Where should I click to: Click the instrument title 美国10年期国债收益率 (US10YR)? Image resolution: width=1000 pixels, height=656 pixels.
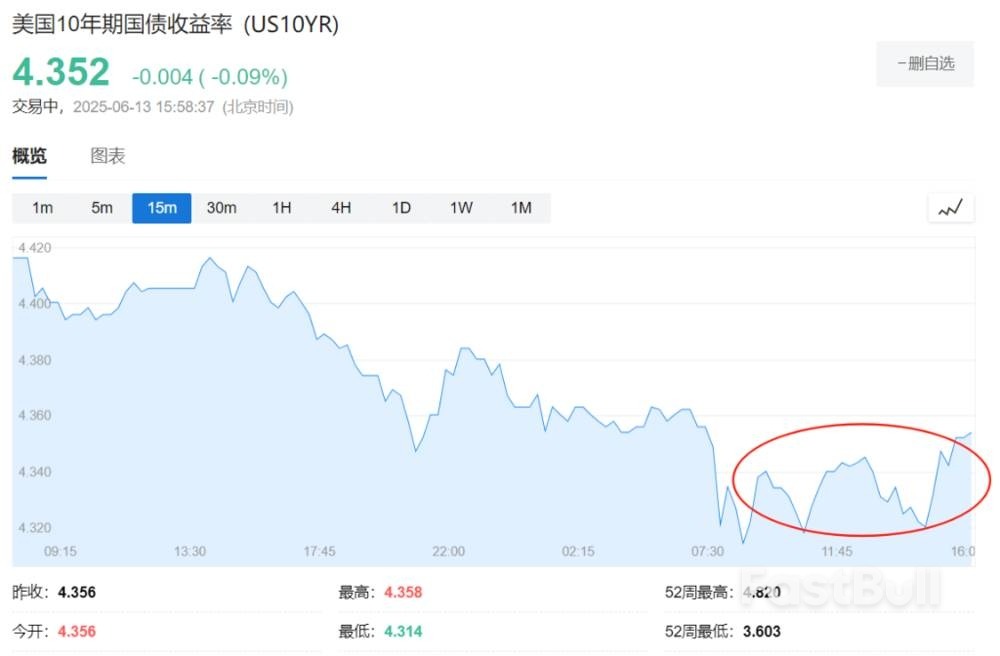pyautogui.click(x=174, y=24)
